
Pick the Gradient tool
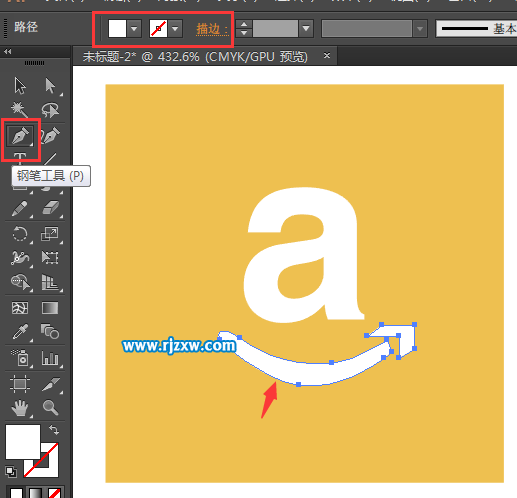click(x=50, y=308)
